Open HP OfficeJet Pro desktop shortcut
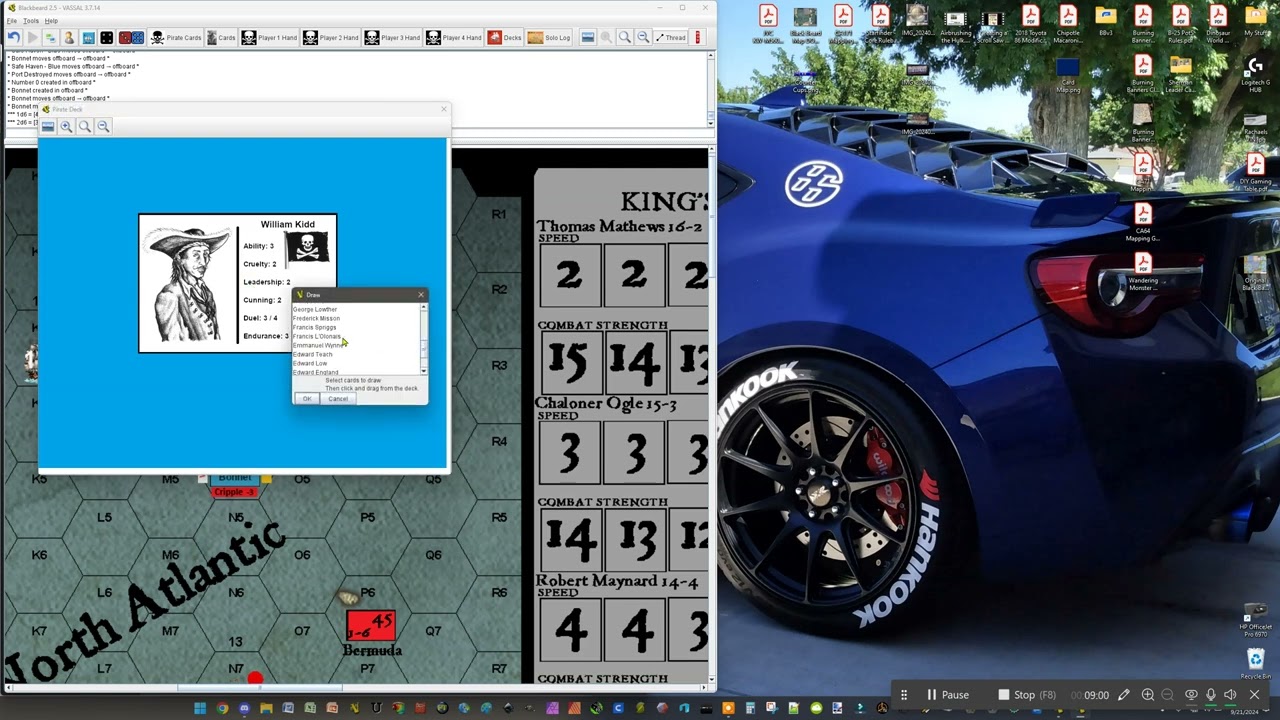This screenshot has height=720, width=1280. (x=1255, y=619)
